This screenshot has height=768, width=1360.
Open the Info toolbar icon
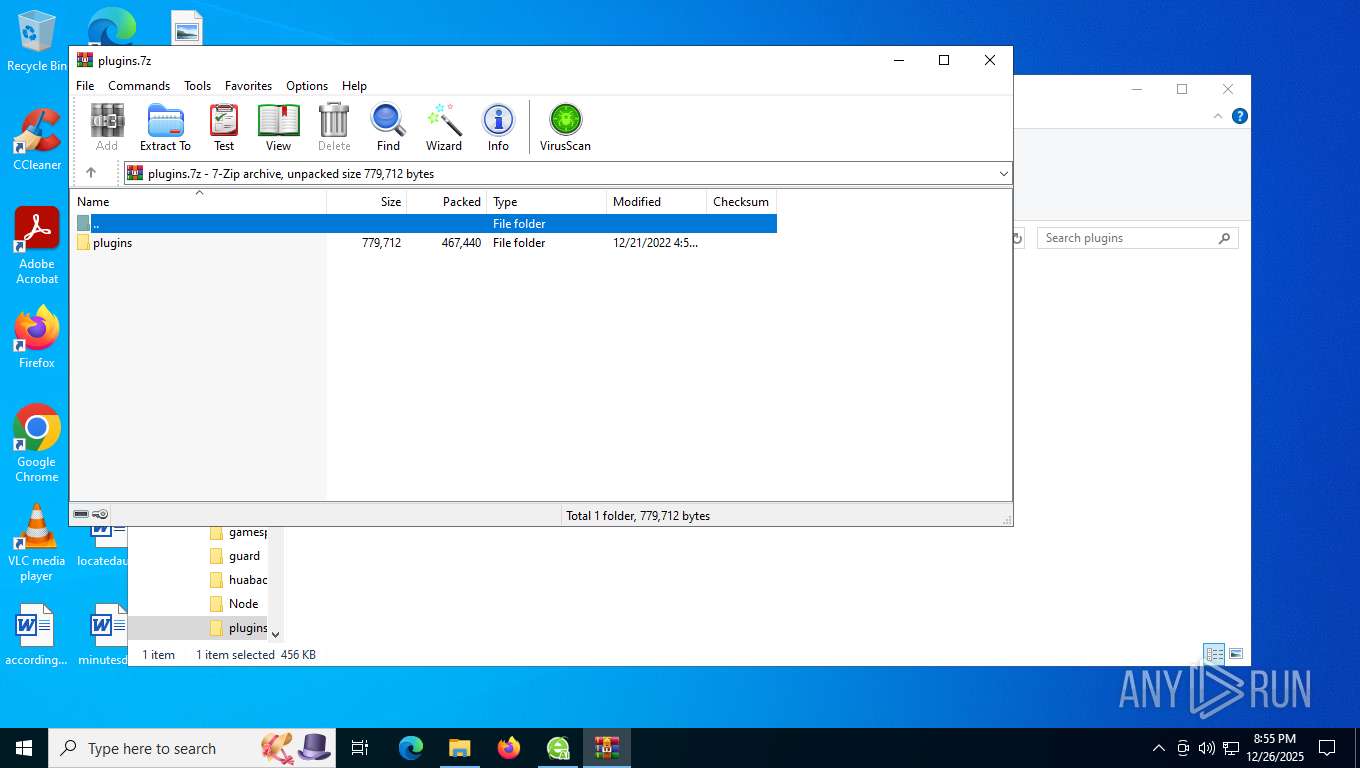pyautogui.click(x=498, y=127)
